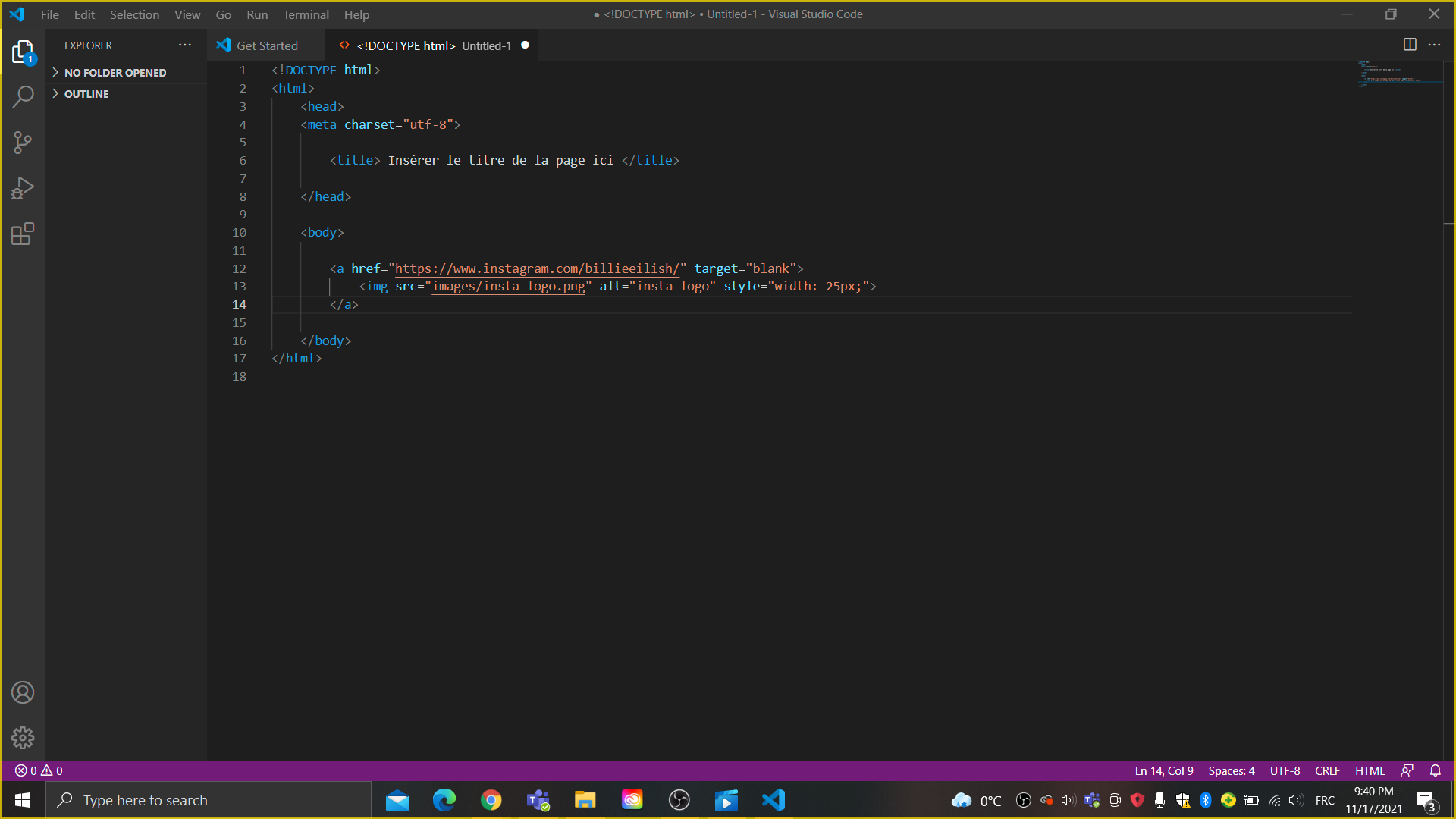Open the Explorer sidebar icon
The image size is (1456, 819).
23,51
